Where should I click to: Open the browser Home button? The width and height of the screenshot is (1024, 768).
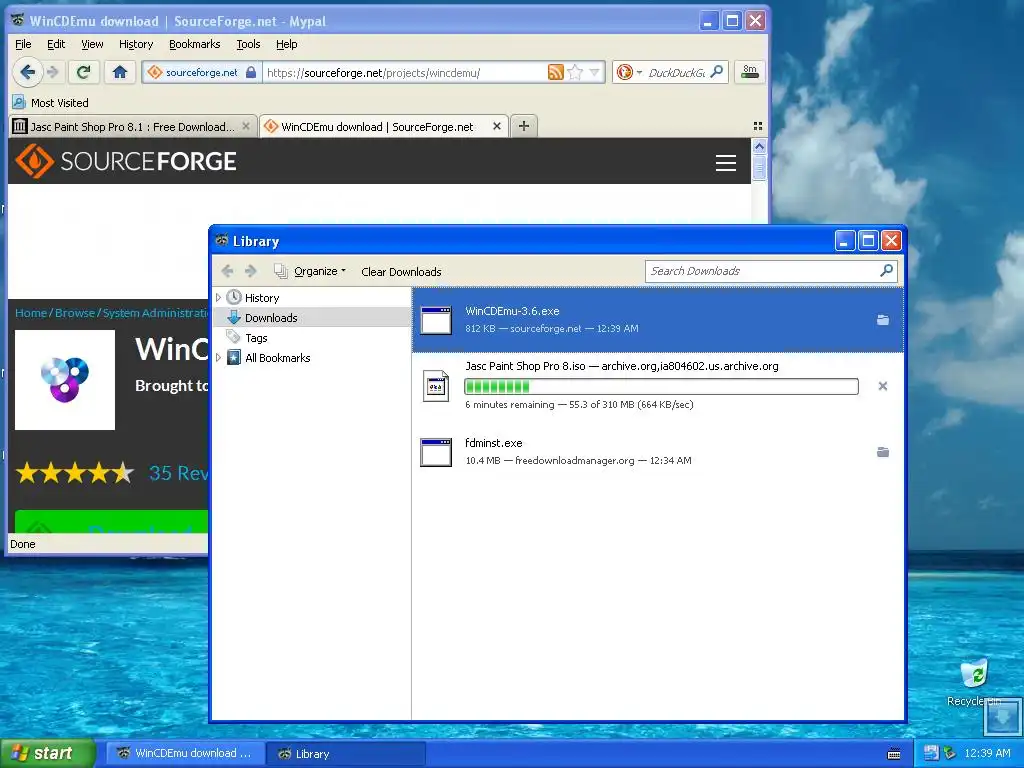click(x=120, y=72)
